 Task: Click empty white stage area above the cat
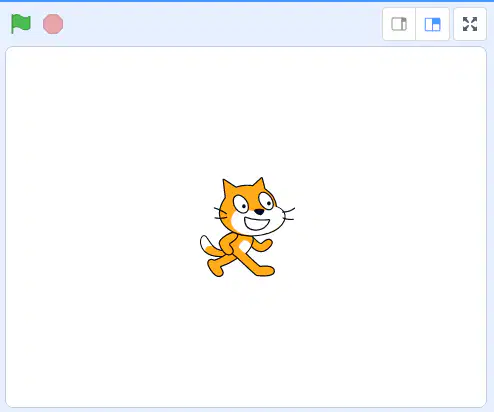coord(246,110)
